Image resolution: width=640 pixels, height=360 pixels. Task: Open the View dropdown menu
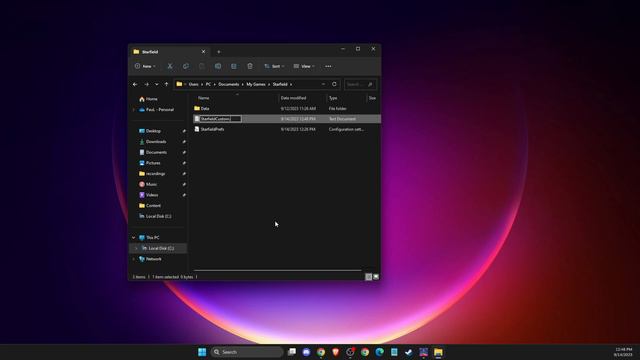coord(304,66)
